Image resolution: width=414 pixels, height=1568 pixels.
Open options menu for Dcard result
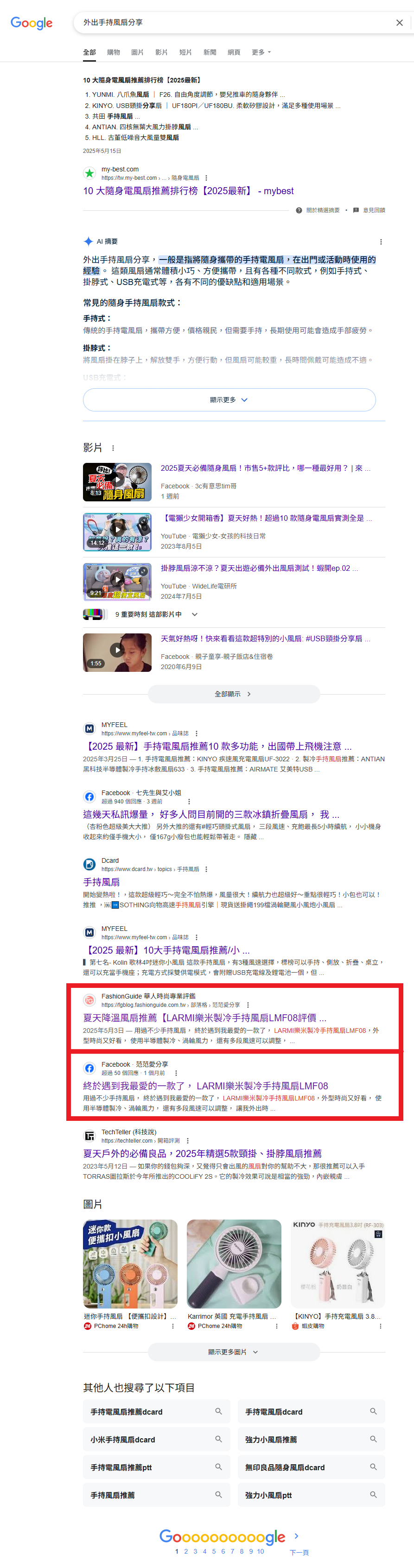click(206, 869)
